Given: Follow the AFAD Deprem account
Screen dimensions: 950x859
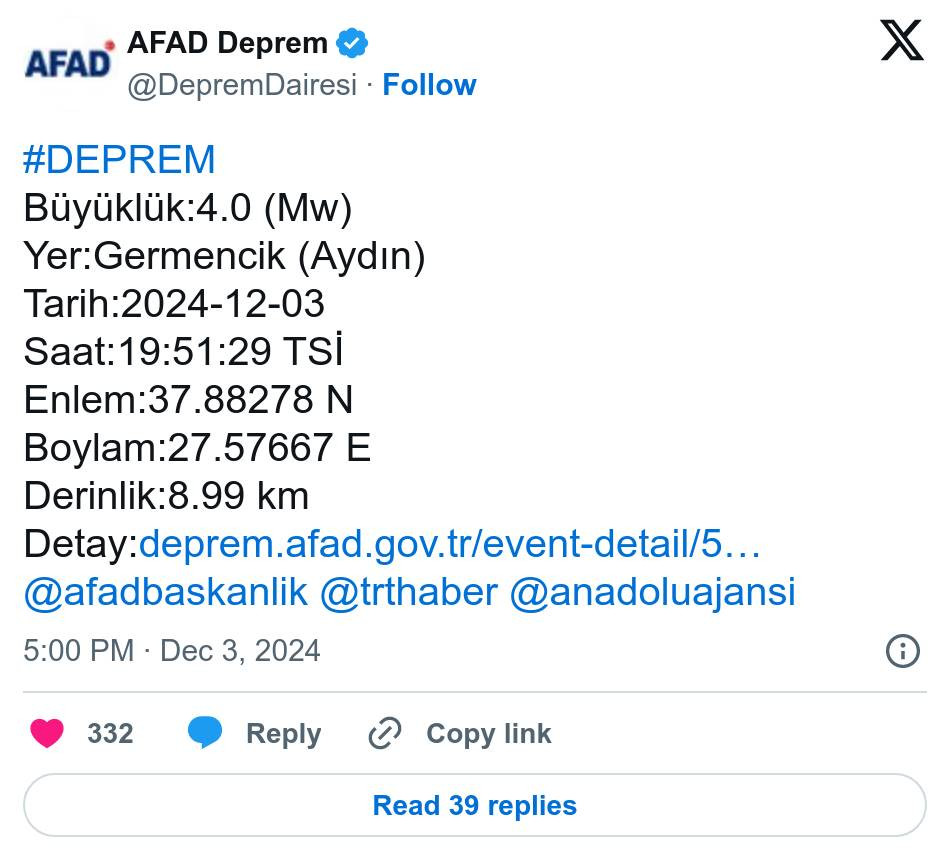Looking at the screenshot, I should pyautogui.click(x=429, y=85).
